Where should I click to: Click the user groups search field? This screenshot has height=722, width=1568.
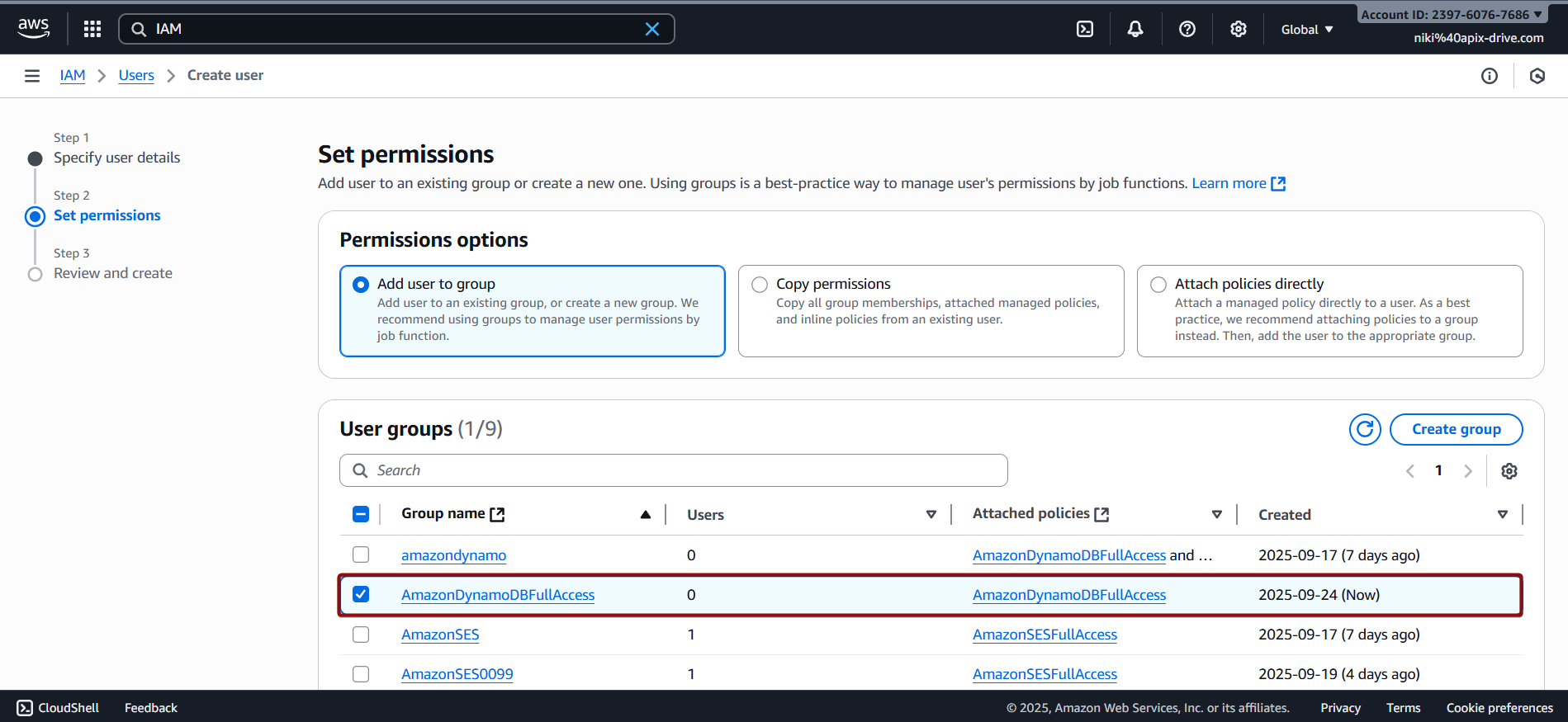(x=673, y=470)
